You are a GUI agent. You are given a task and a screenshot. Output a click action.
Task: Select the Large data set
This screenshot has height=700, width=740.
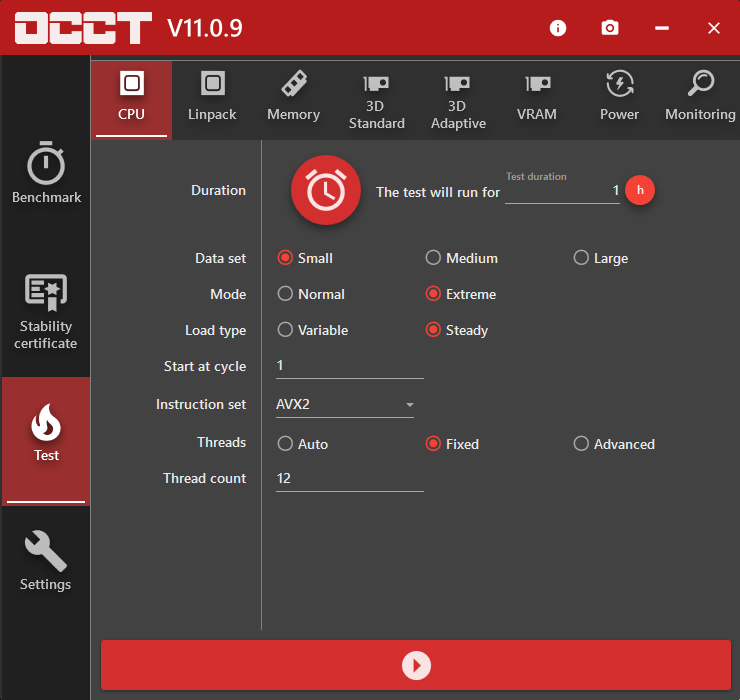click(x=601, y=258)
